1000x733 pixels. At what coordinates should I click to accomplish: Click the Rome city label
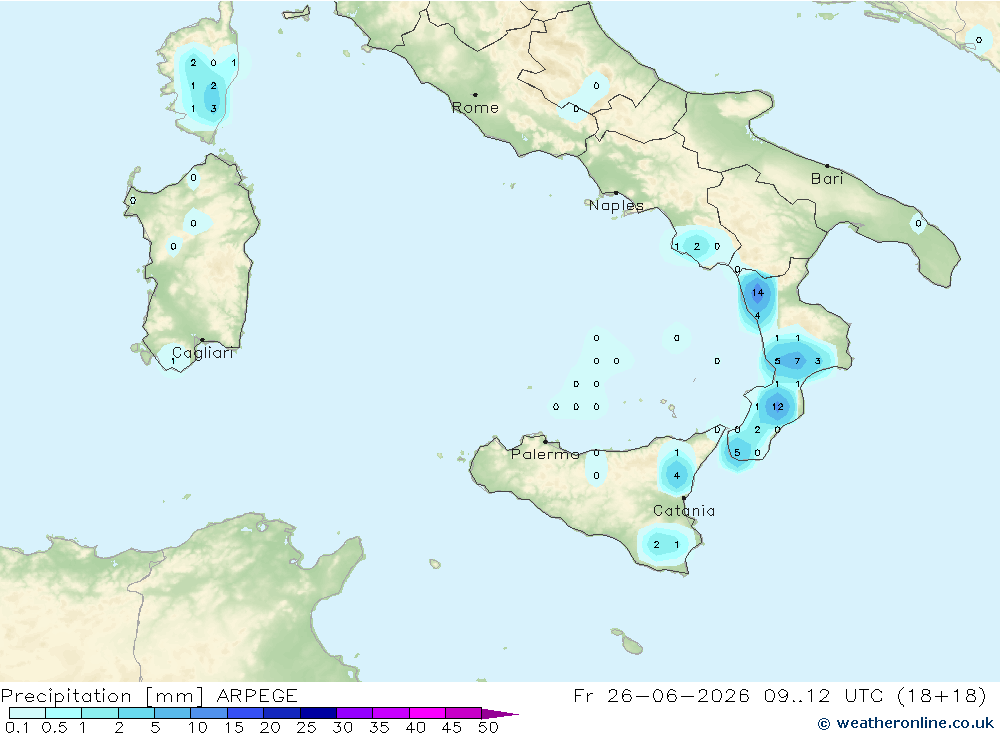coord(475,108)
